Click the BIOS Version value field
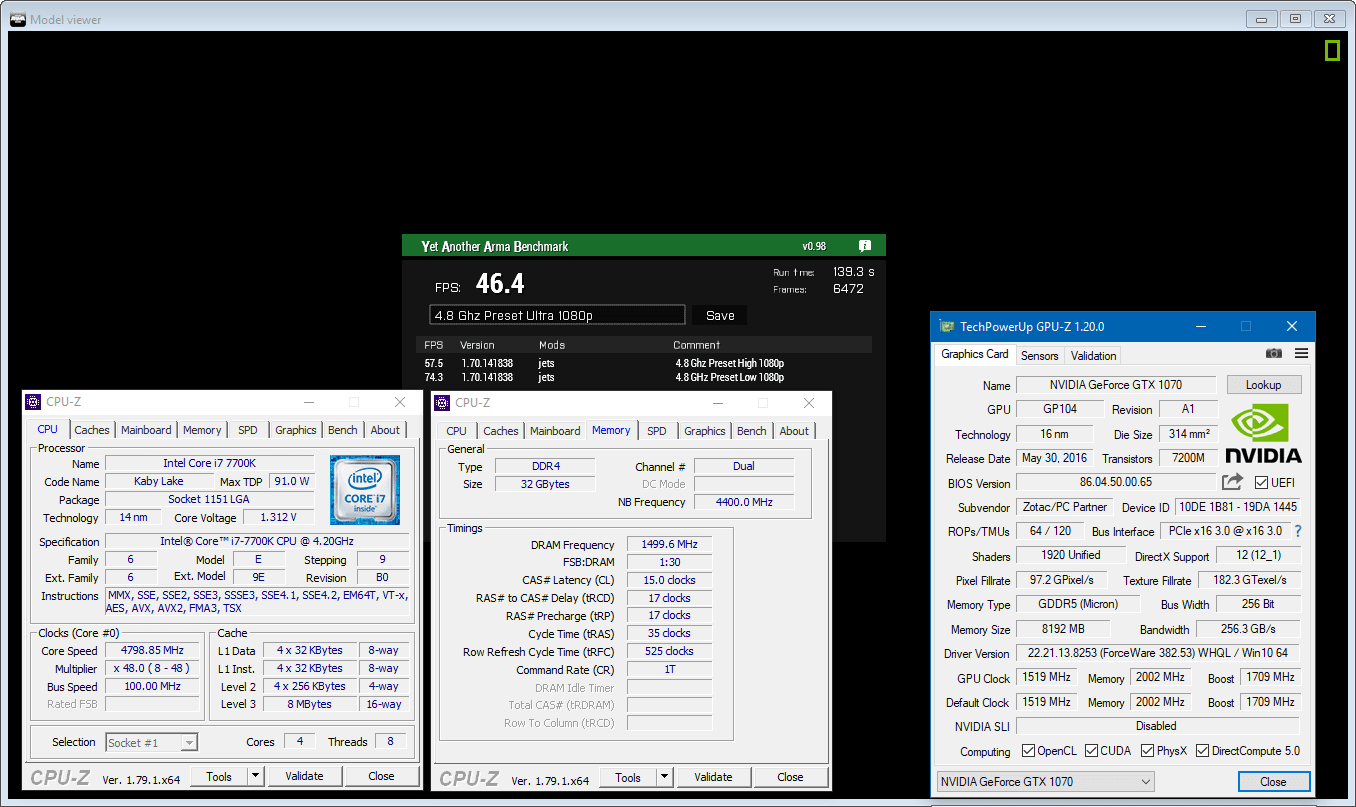Image resolution: width=1356 pixels, height=807 pixels. pos(1116,482)
